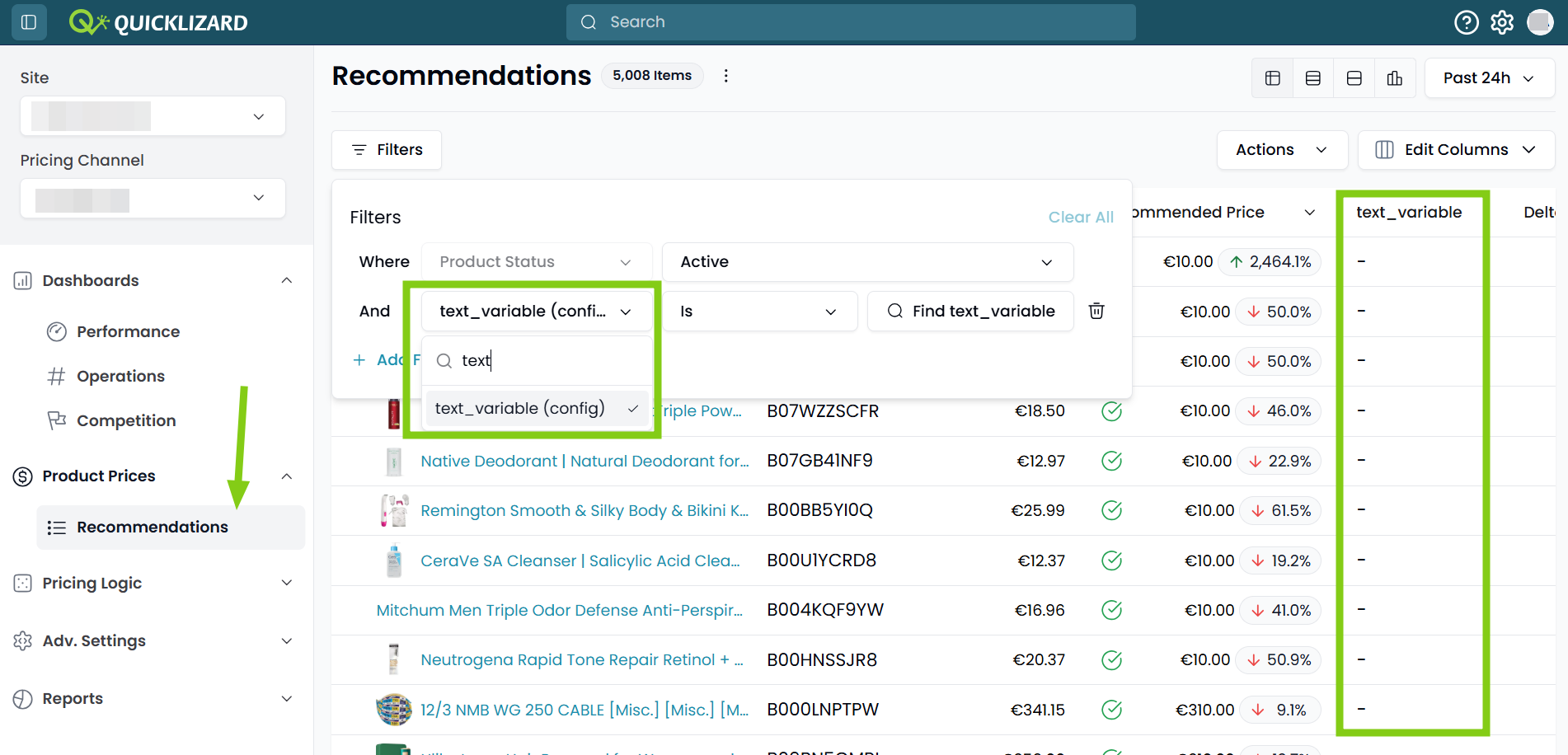Screen dimensions: 1568x755
Task: Click the CeraVe product thumbnail
Action: [x=394, y=561]
